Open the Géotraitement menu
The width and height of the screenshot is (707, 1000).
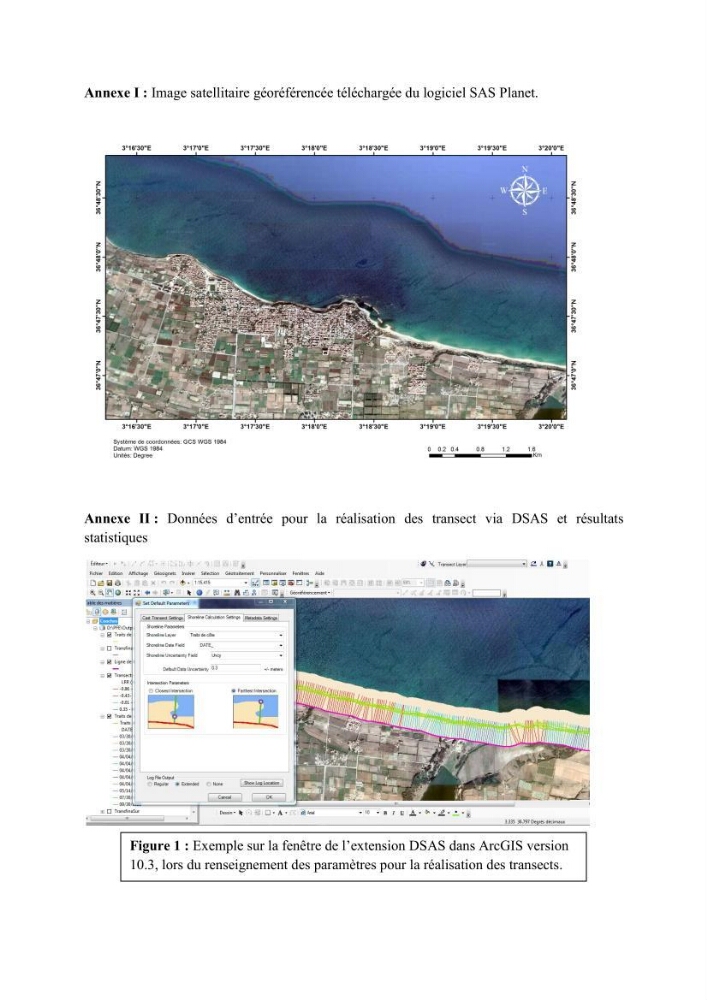tap(240, 573)
